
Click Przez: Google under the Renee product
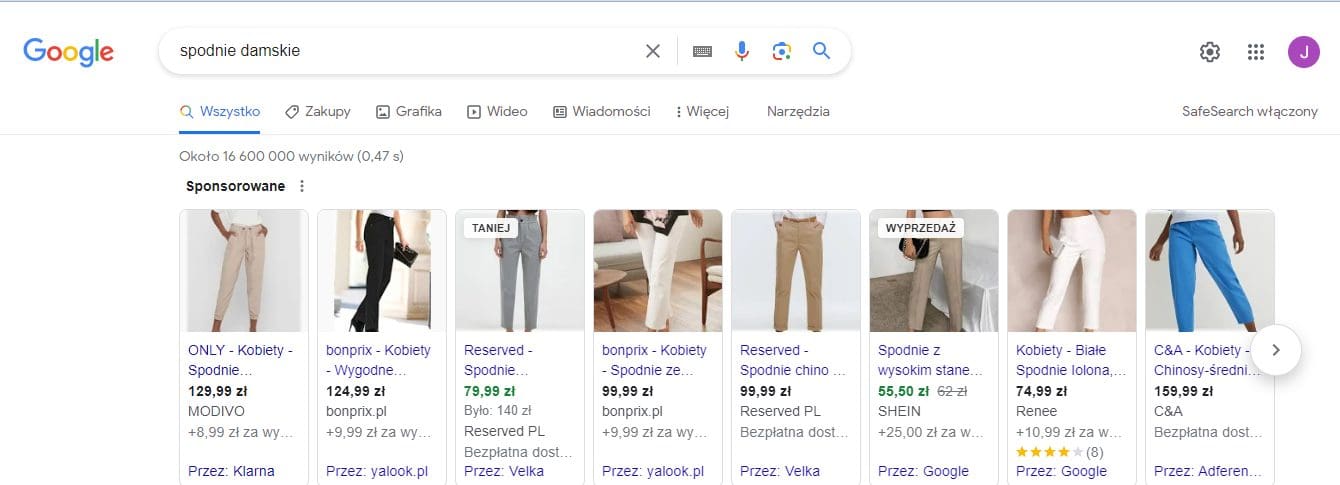pos(1061,471)
